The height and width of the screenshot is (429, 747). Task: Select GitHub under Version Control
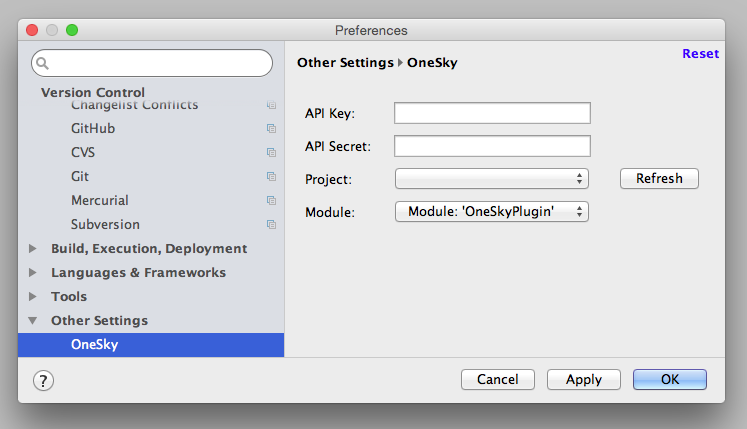tap(93, 129)
